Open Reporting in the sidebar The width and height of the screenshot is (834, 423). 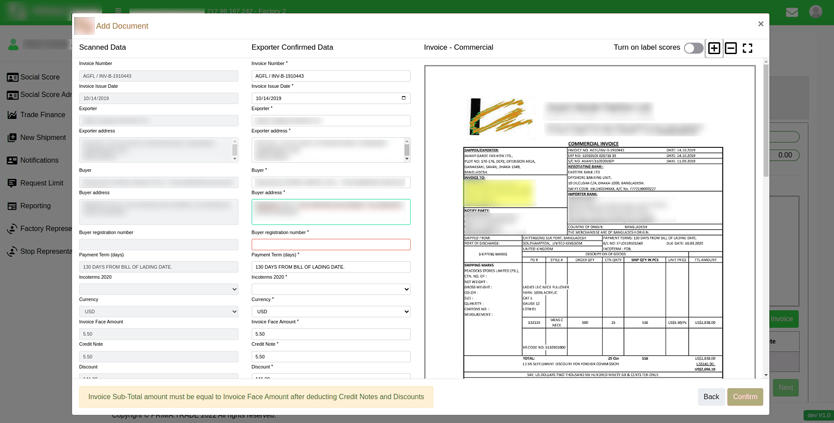click(35, 206)
